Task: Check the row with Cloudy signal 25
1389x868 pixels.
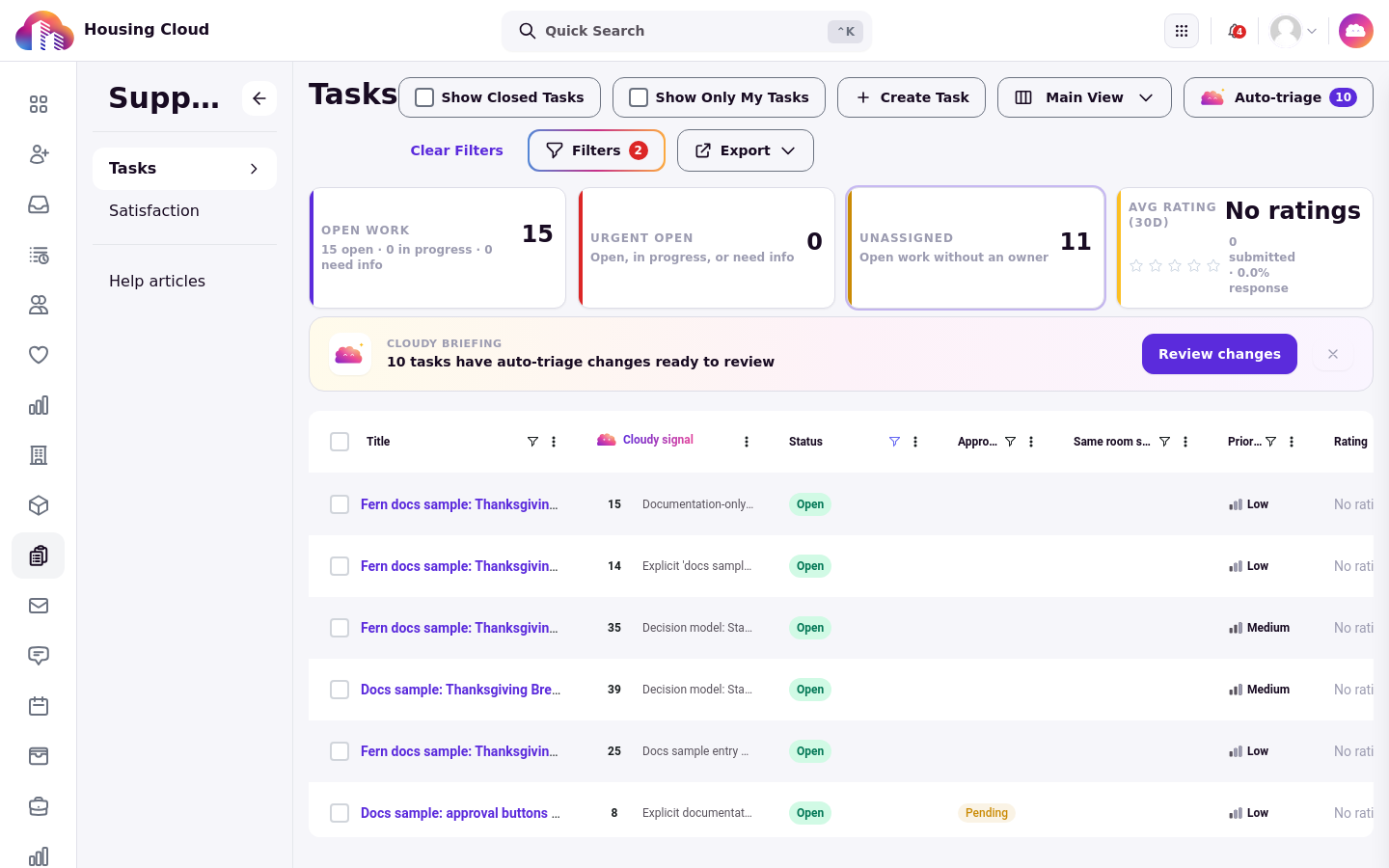Action: 340,751
